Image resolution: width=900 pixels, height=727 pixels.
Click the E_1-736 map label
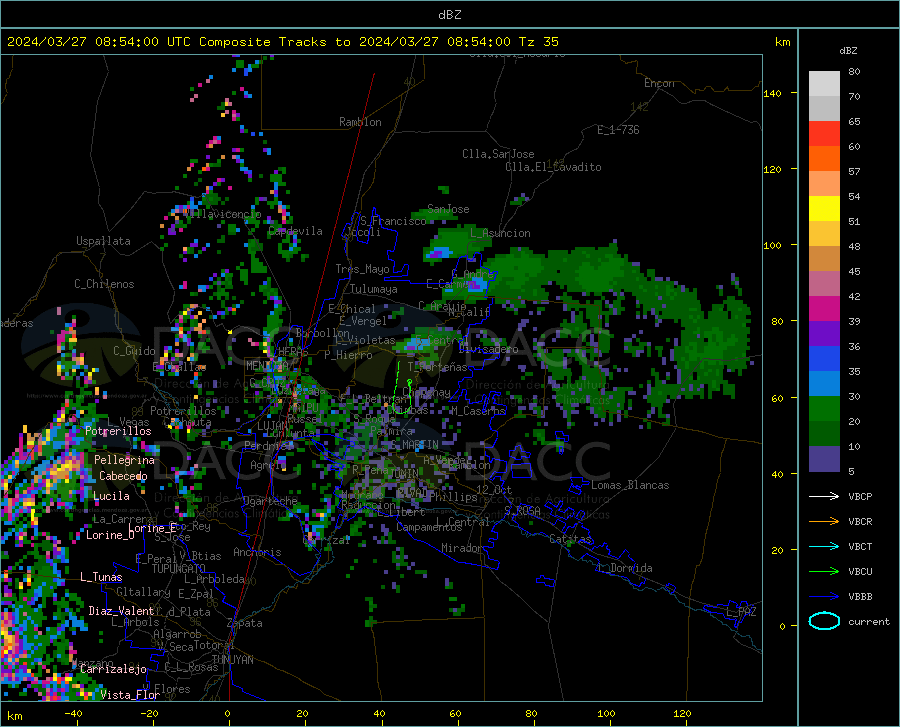point(618,130)
